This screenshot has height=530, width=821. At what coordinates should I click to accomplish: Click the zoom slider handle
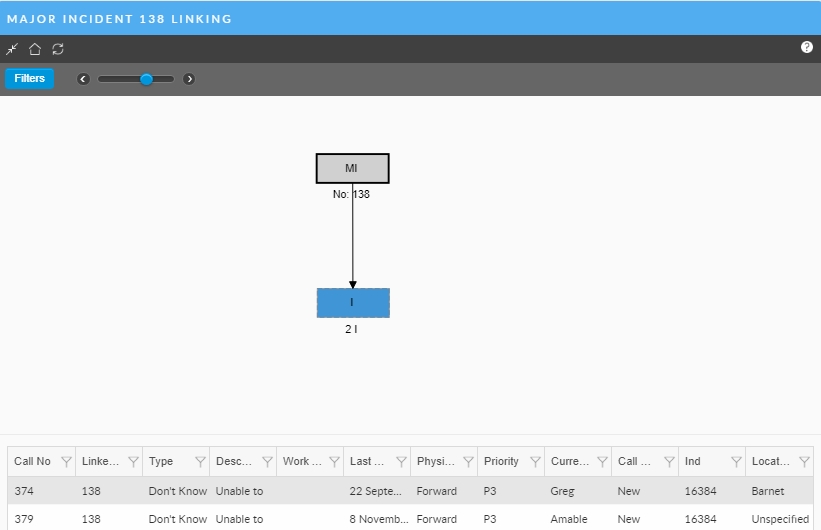point(146,79)
